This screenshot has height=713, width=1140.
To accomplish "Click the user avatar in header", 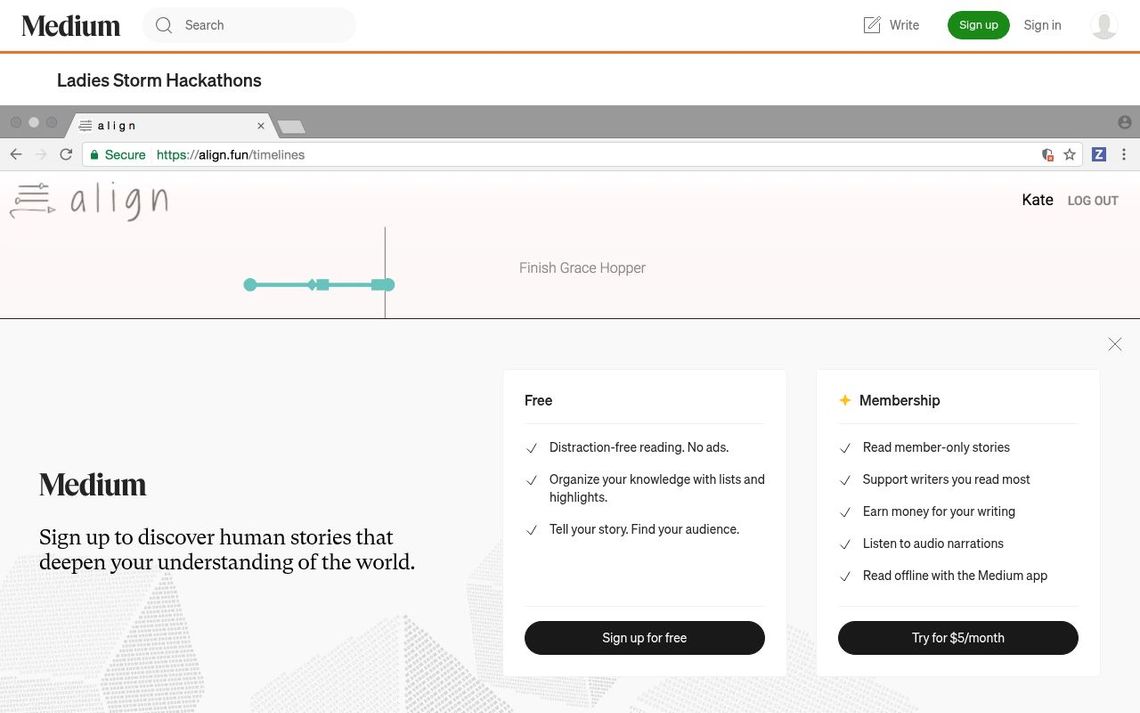I will 1104,25.
